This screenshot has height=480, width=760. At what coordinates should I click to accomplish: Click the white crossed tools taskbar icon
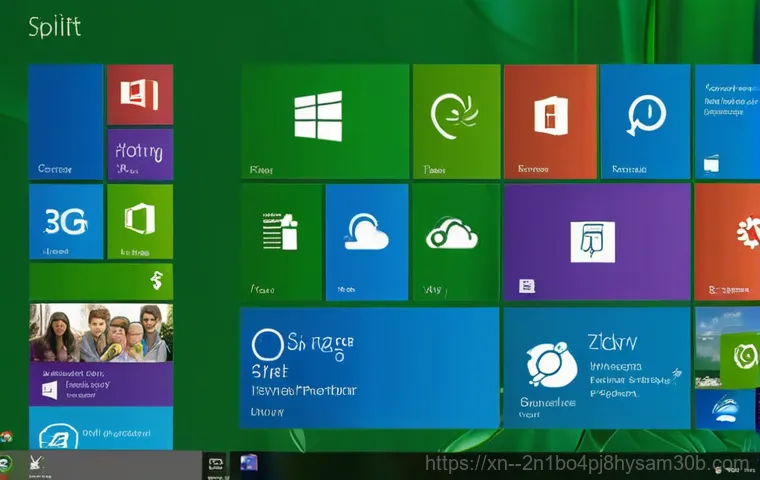click(35, 463)
